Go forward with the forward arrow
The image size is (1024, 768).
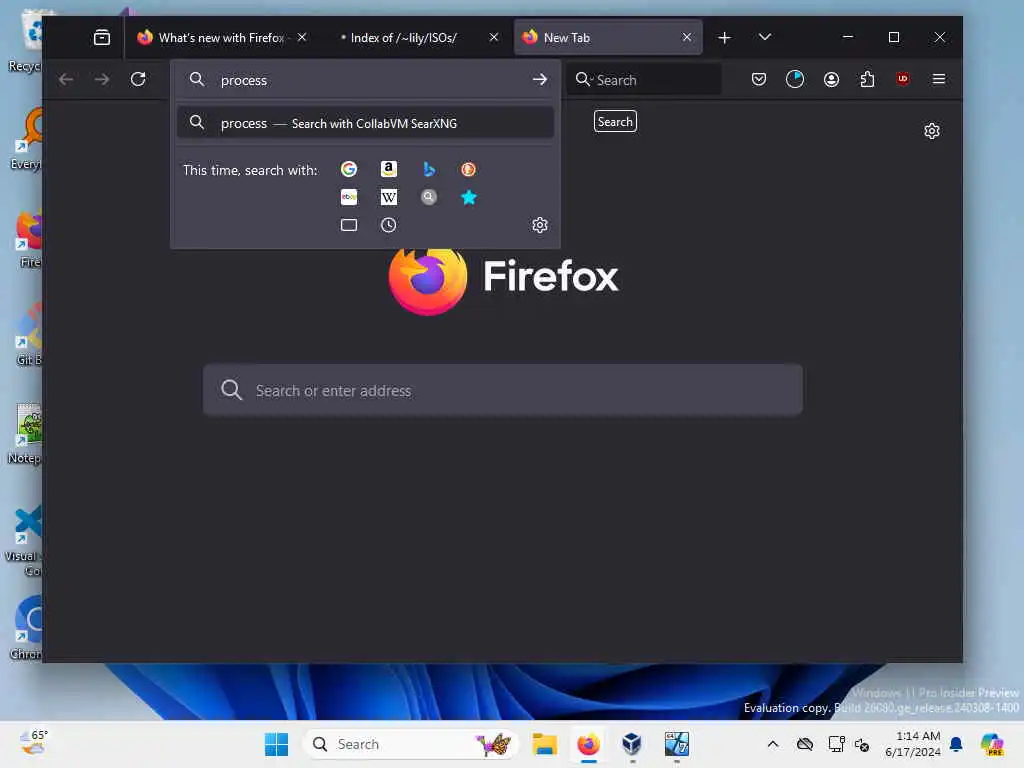102,80
